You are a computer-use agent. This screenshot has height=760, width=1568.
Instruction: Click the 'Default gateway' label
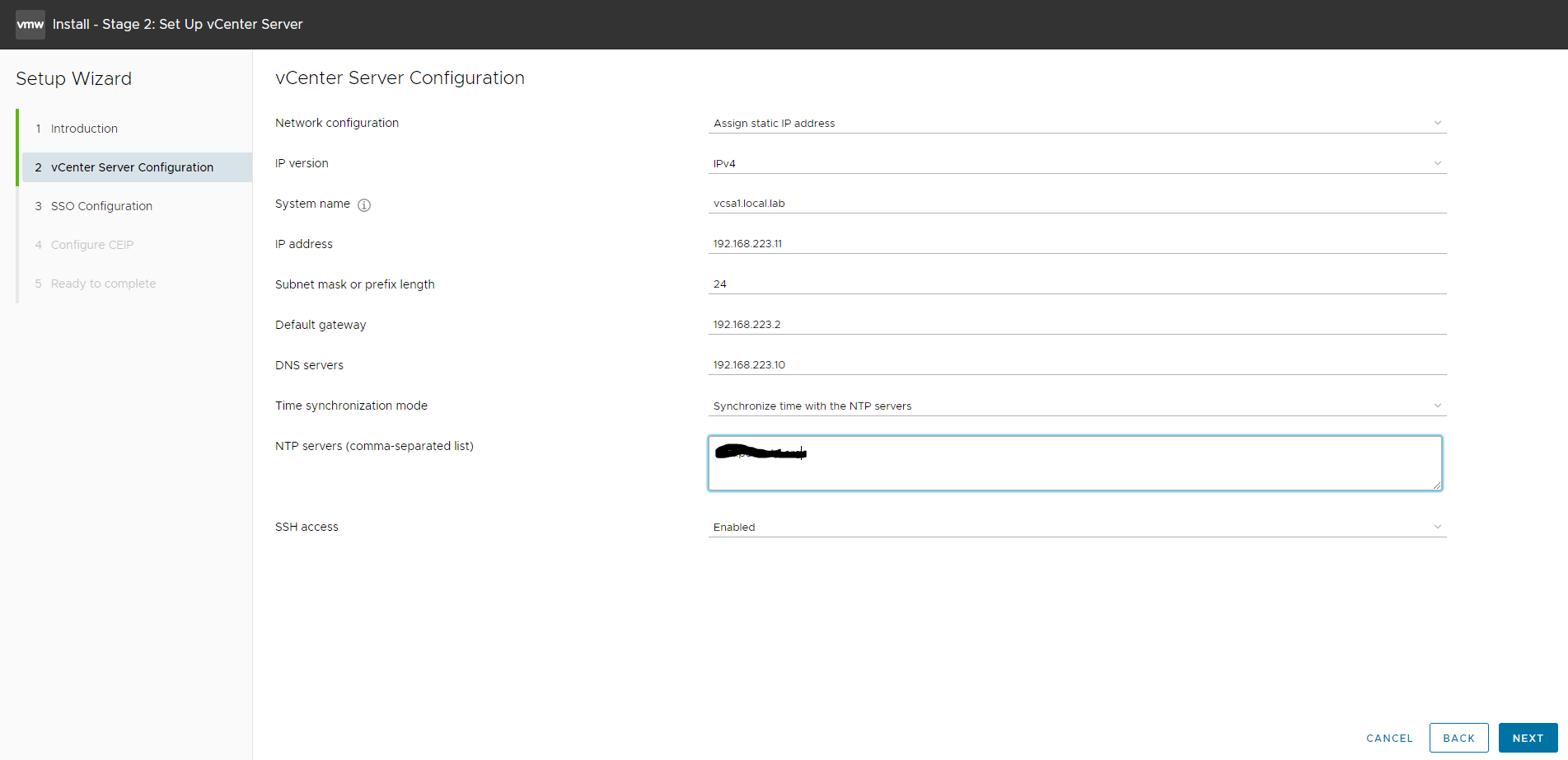pyautogui.click(x=321, y=325)
